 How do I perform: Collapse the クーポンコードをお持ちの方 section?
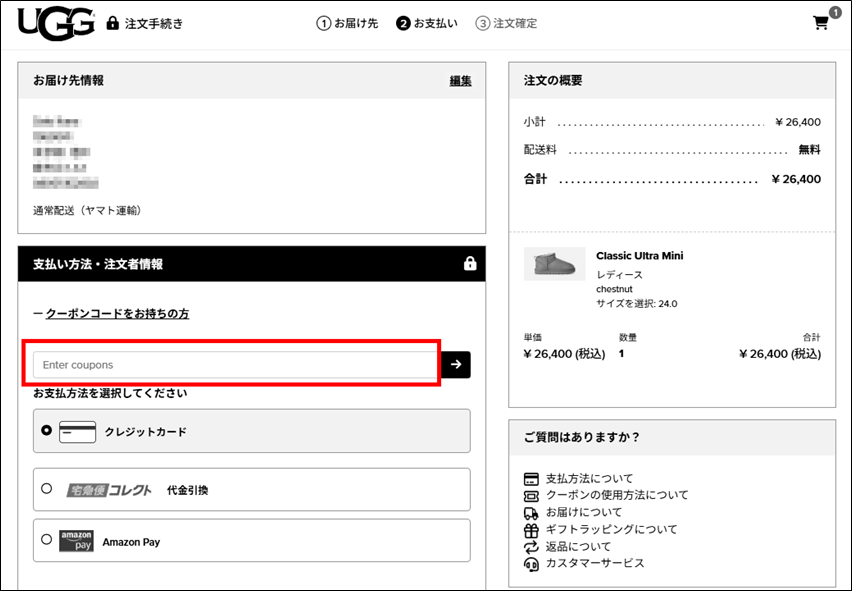coord(117,313)
